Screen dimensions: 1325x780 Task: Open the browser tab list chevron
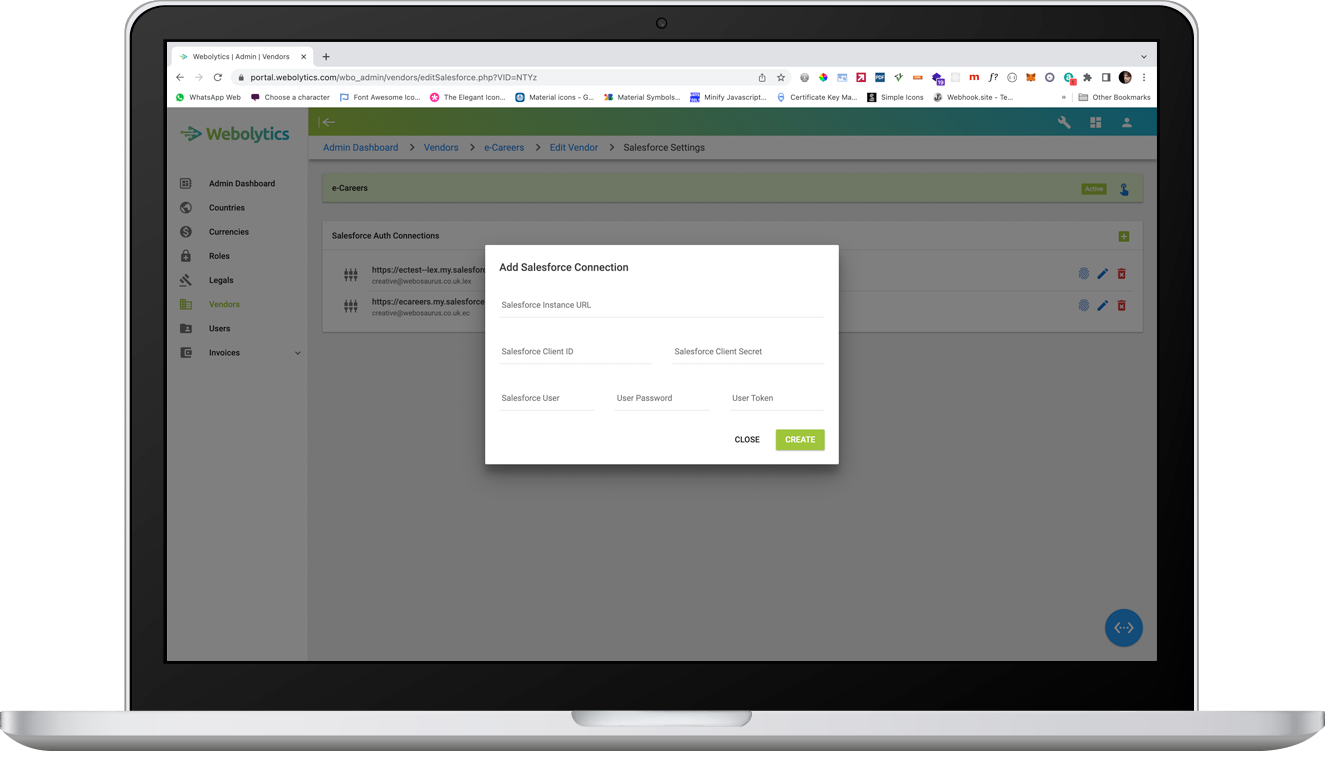pyautogui.click(x=1143, y=56)
